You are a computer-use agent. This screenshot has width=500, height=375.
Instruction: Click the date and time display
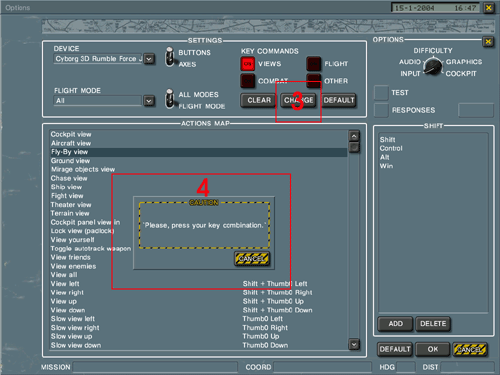coord(435,8)
